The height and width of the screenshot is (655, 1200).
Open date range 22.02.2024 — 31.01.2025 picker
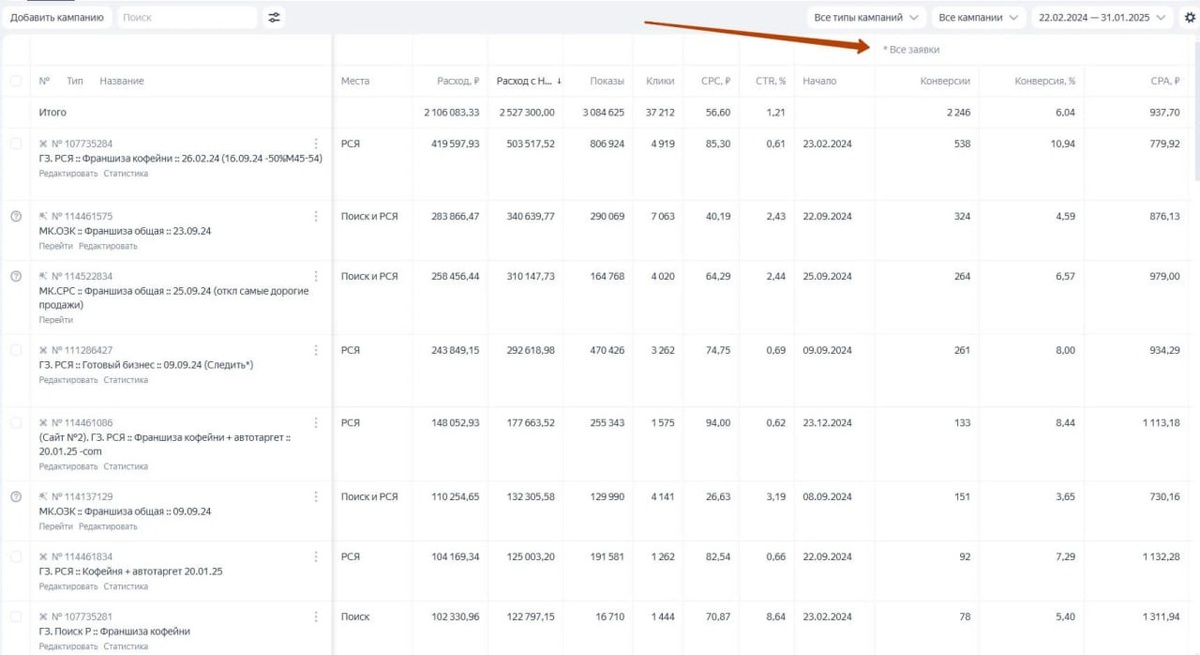pos(1104,17)
